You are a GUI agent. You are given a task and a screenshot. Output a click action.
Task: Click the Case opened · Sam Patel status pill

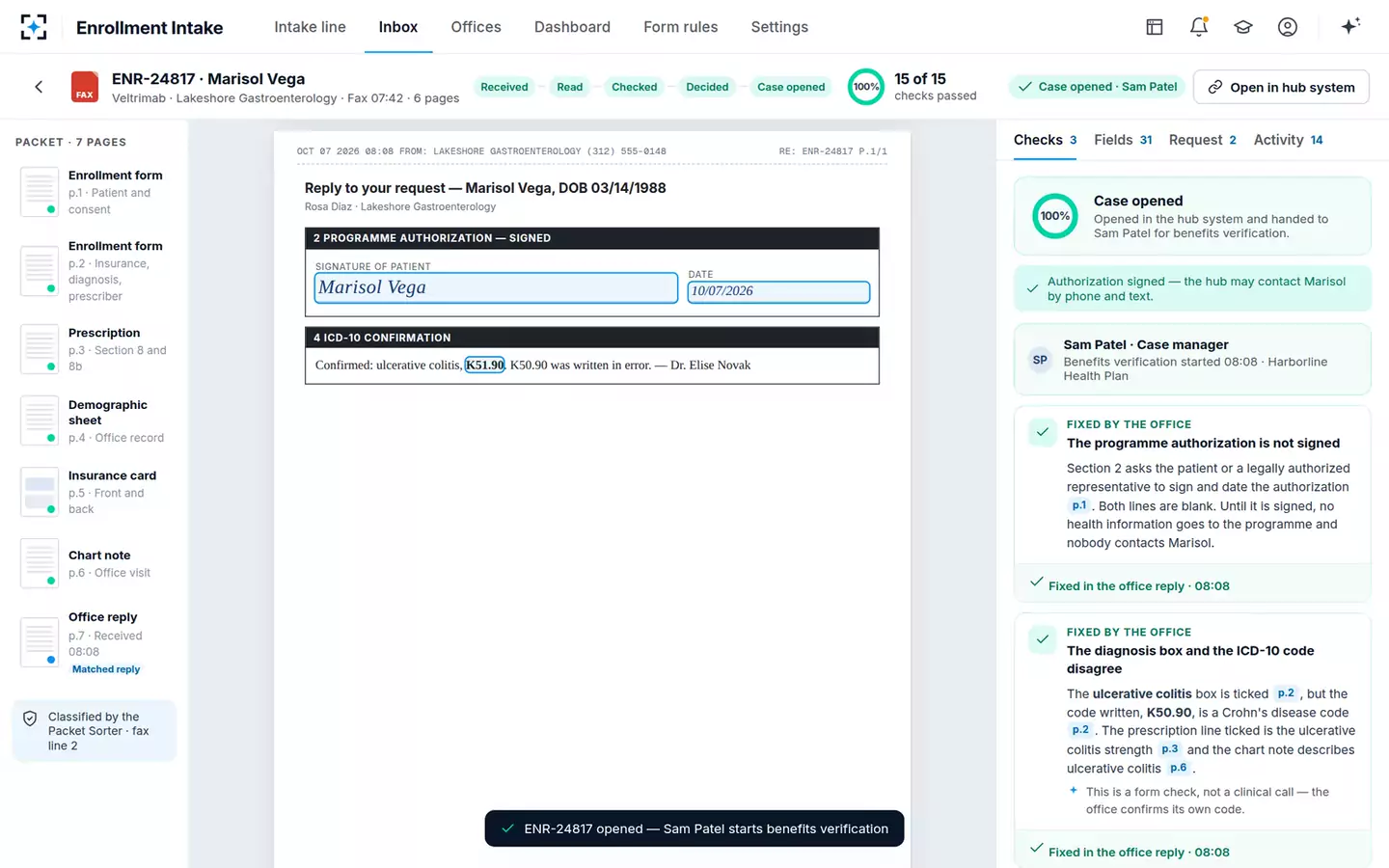pyautogui.click(x=1098, y=87)
